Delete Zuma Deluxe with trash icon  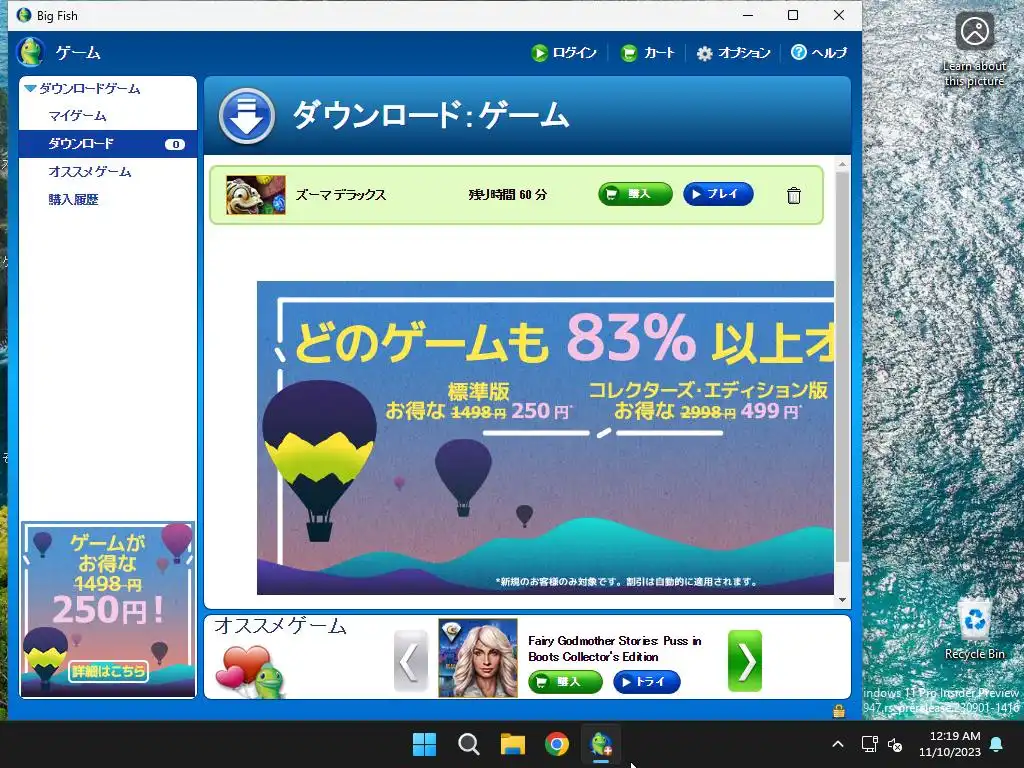coord(793,195)
